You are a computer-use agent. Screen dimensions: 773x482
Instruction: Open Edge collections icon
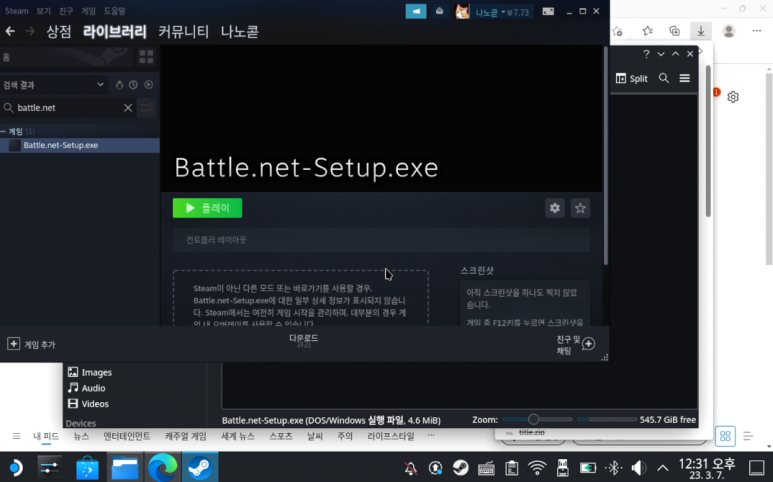[x=674, y=31]
